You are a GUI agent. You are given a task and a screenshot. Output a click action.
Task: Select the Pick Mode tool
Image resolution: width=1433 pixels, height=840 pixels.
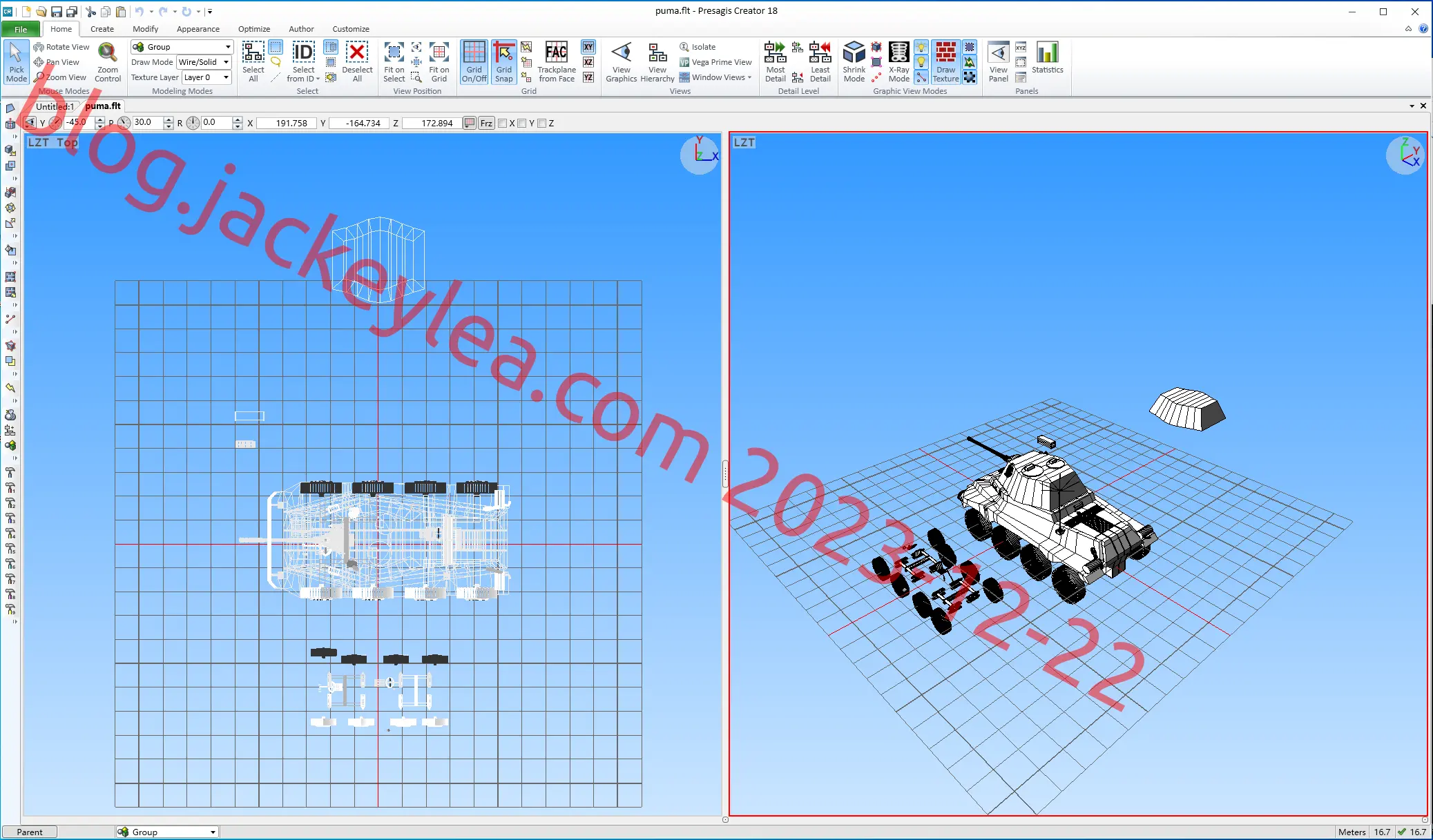point(17,62)
